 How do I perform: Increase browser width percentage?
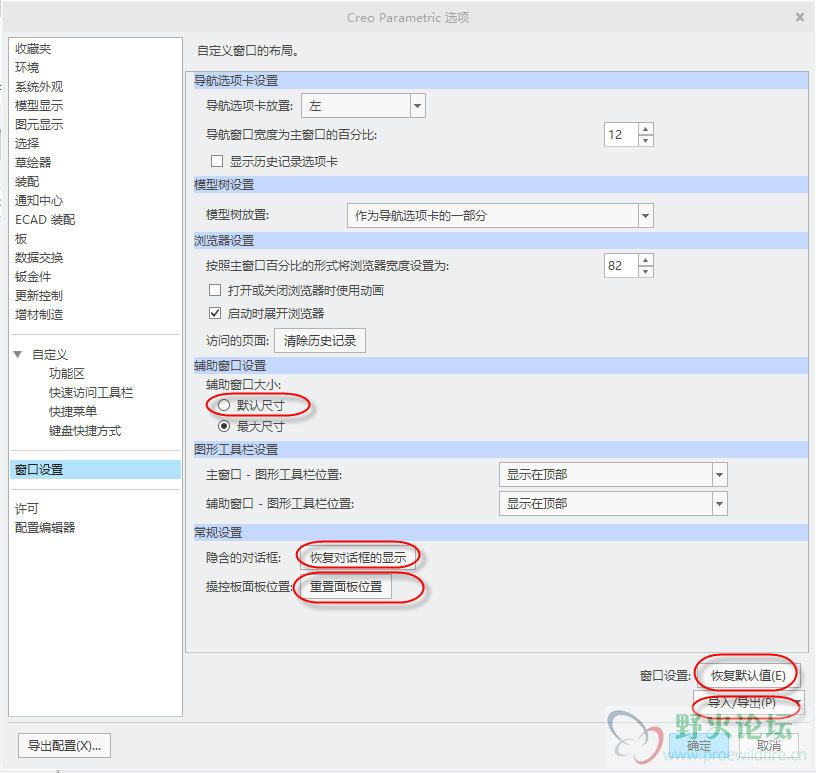tap(645, 260)
